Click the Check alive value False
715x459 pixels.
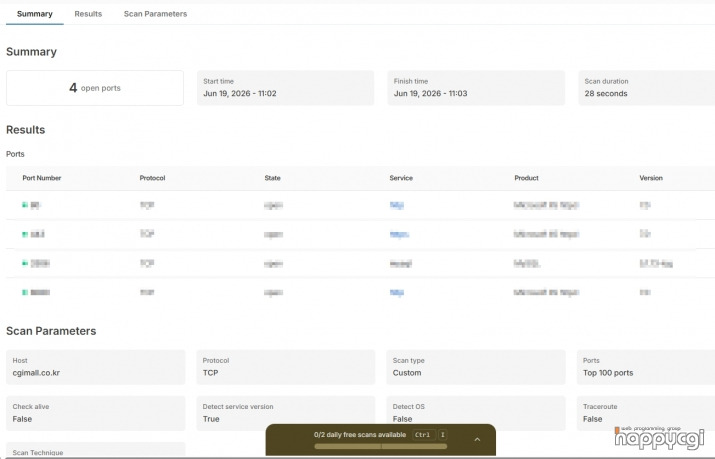click(x=22, y=419)
